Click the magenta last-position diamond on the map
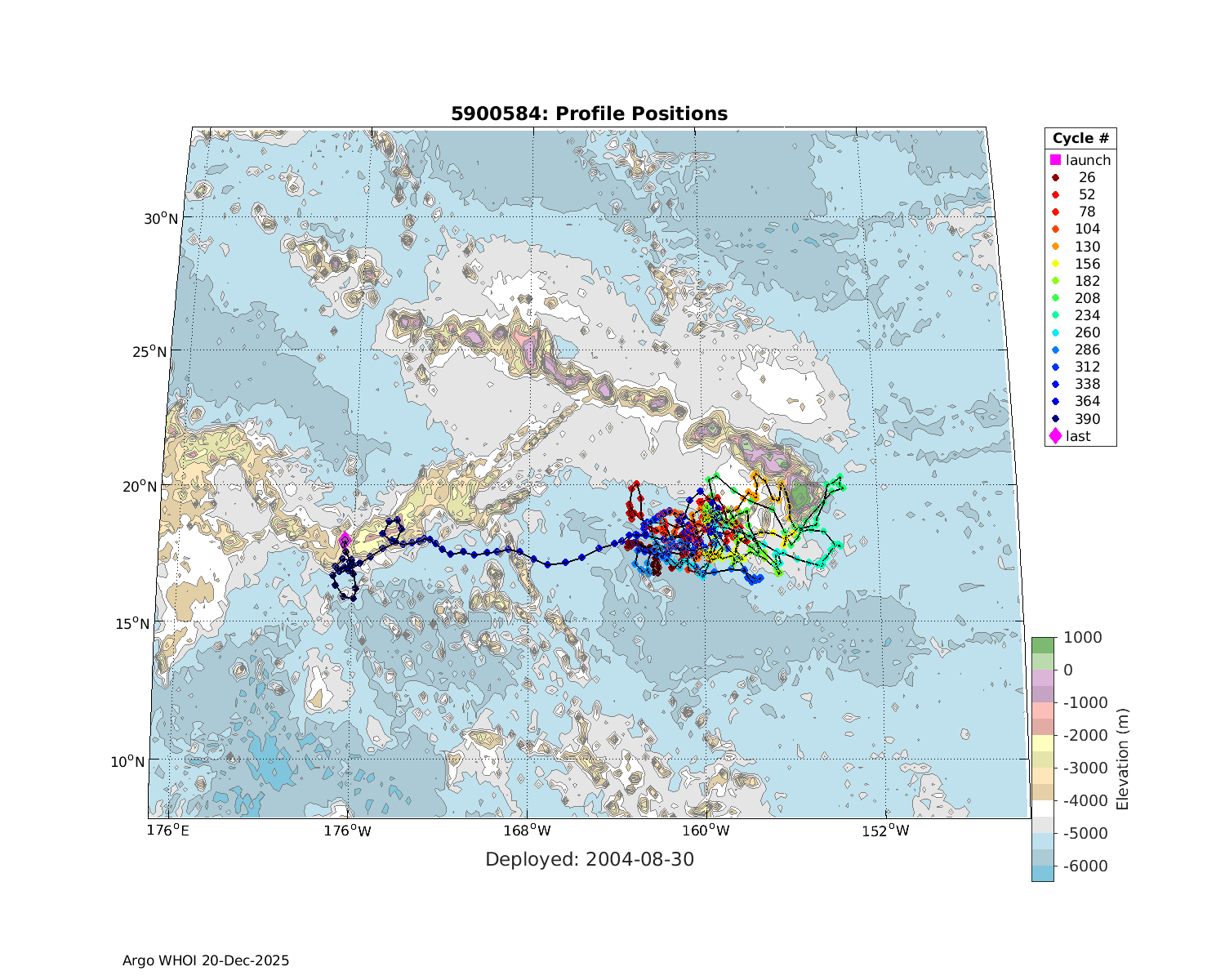 [x=345, y=538]
